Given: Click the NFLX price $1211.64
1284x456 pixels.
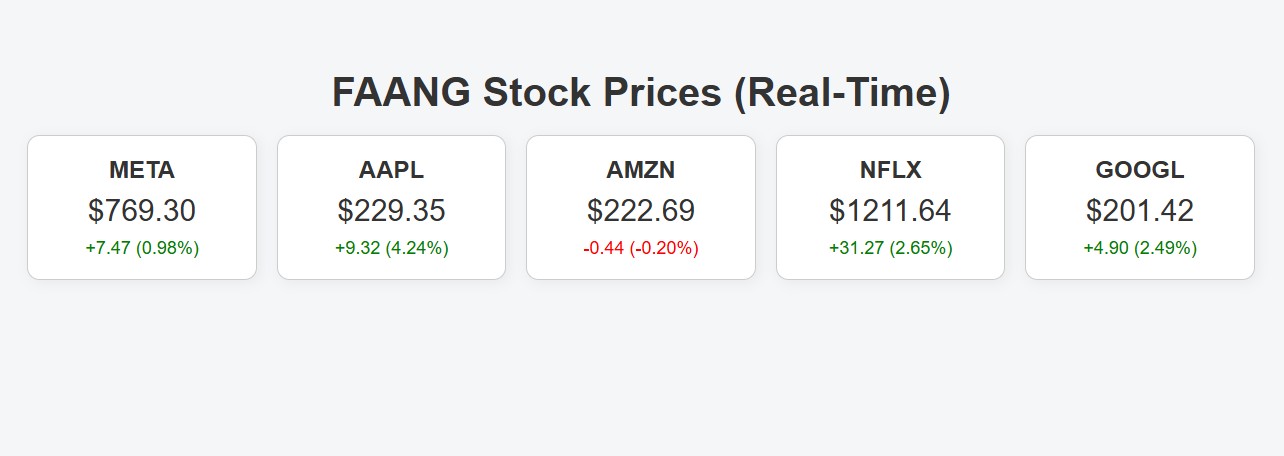Looking at the screenshot, I should coord(890,211).
